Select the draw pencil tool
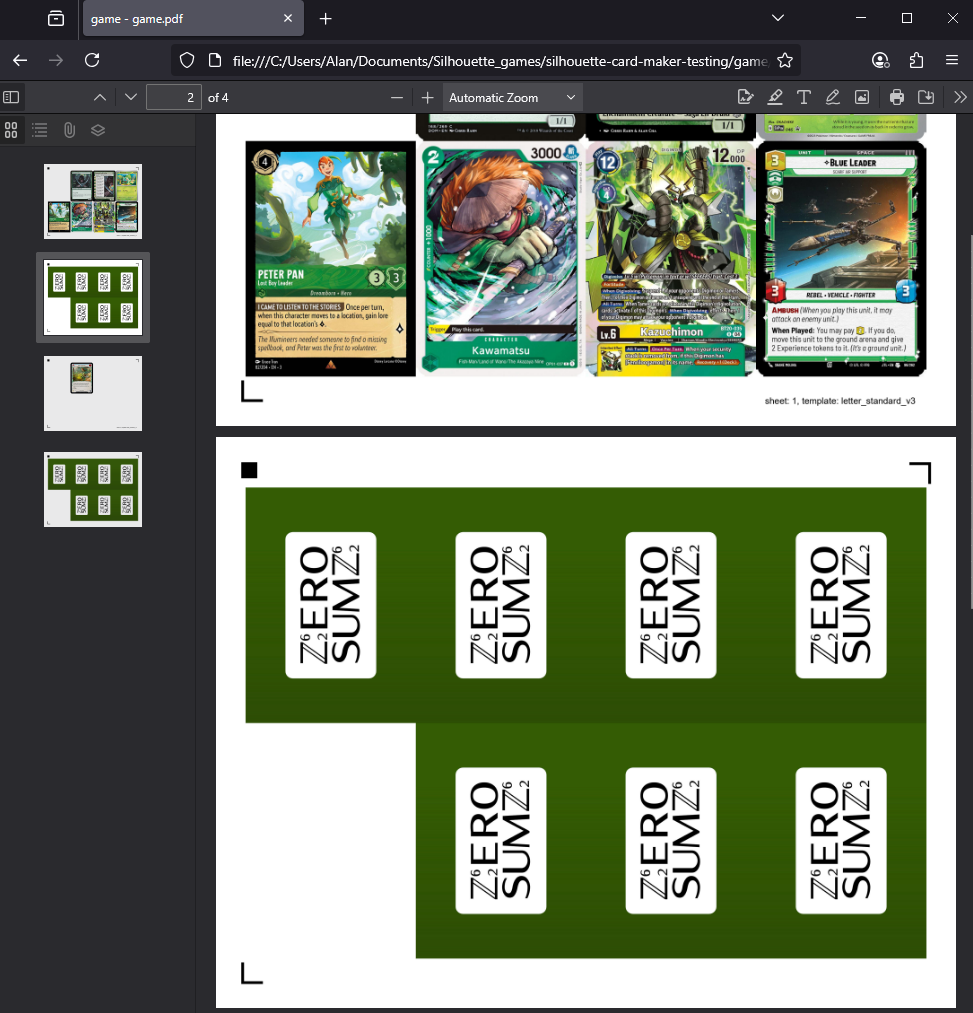Viewport: 973px width, 1013px height. [x=833, y=98]
